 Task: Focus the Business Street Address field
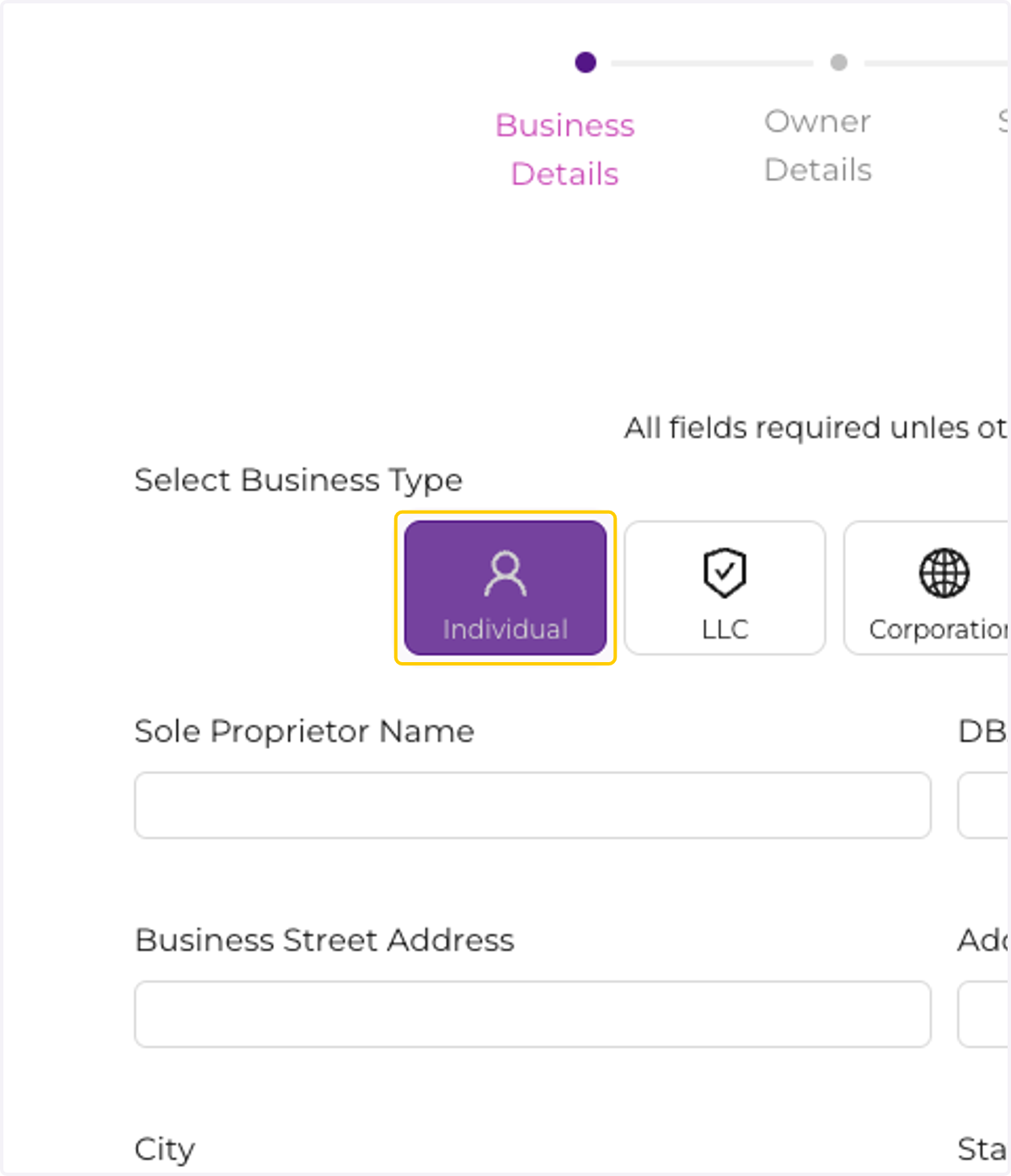coord(532,1014)
